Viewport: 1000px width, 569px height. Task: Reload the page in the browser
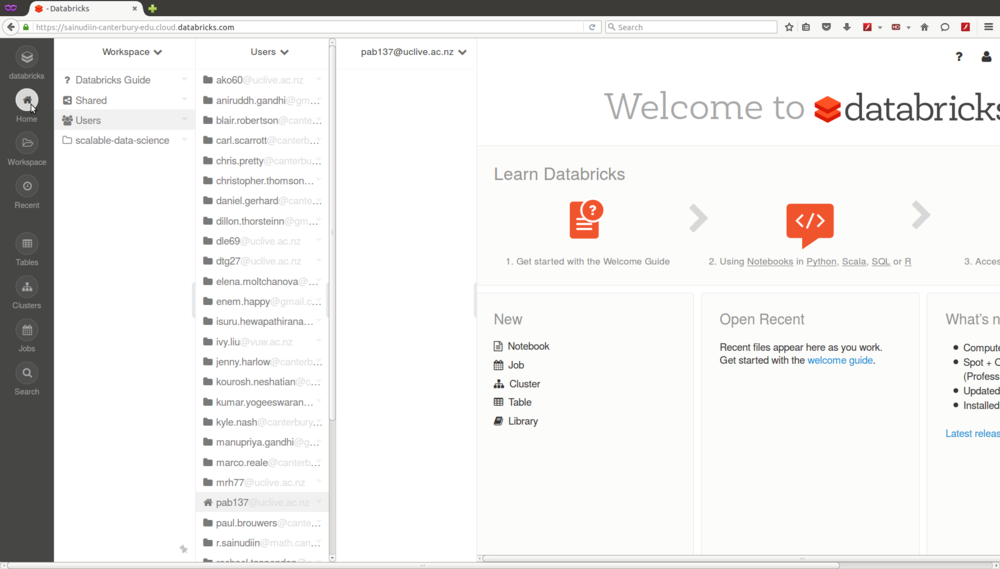pyautogui.click(x=592, y=27)
